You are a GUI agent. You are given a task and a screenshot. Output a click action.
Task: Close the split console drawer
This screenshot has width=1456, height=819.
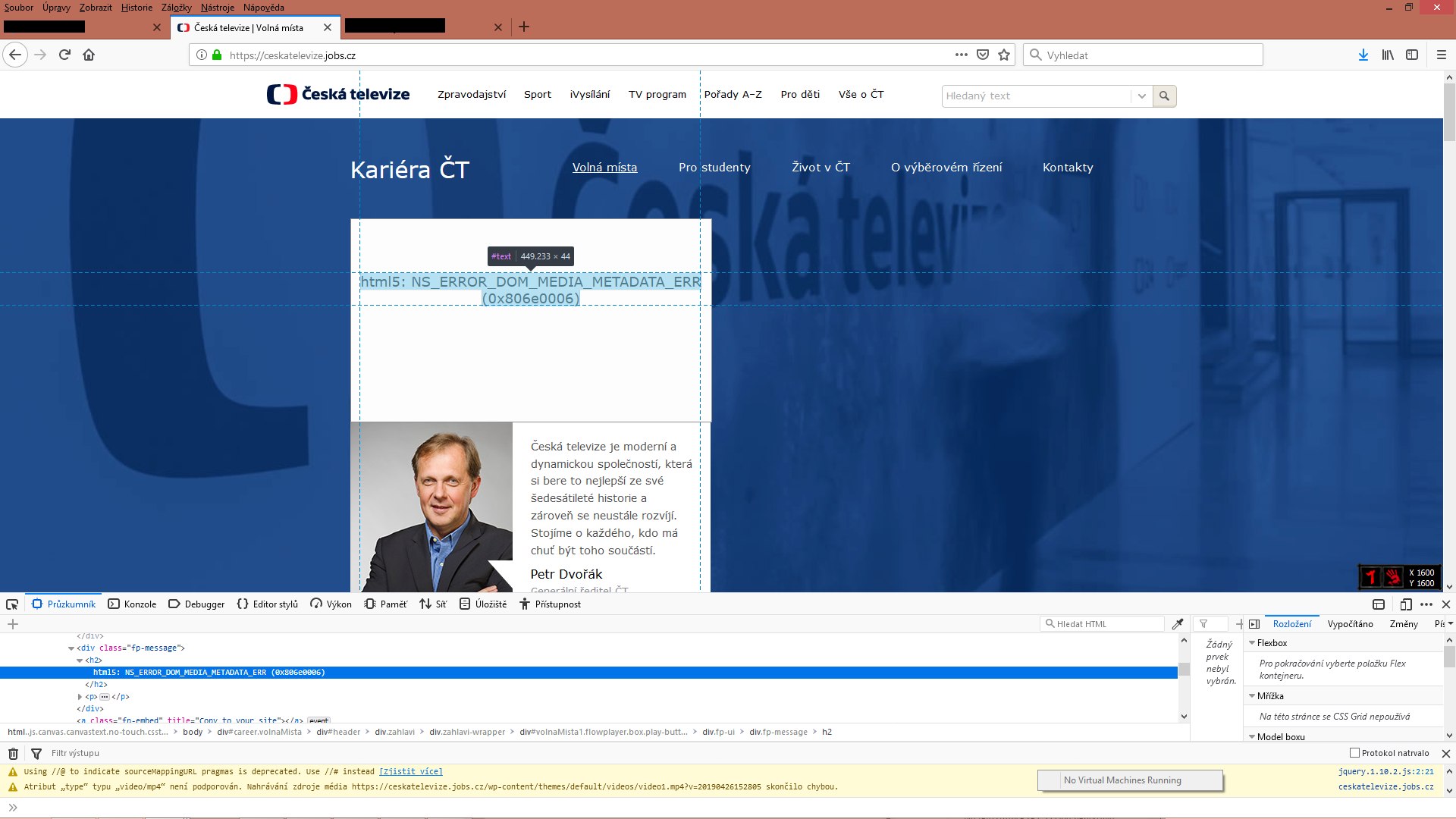(1445, 753)
